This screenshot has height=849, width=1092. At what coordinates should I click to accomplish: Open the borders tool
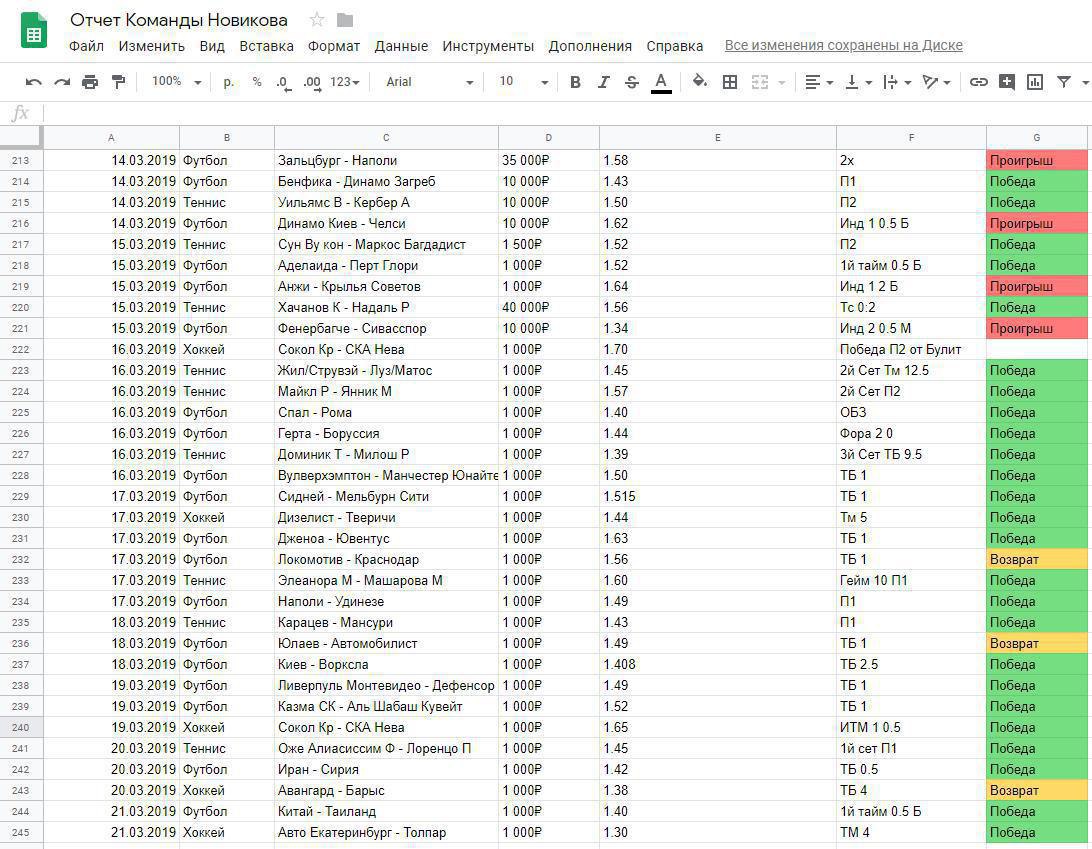tap(730, 82)
